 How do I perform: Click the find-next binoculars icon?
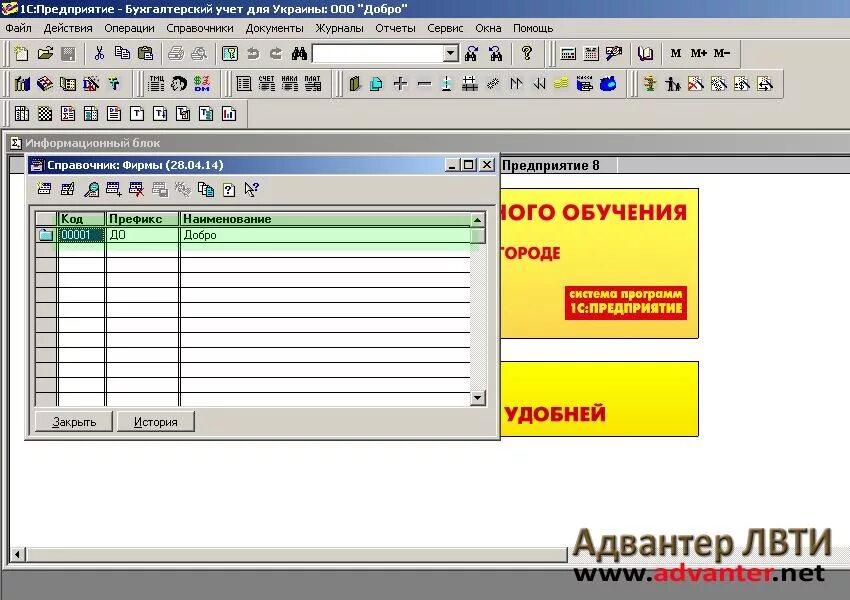click(x=472, y=53)
